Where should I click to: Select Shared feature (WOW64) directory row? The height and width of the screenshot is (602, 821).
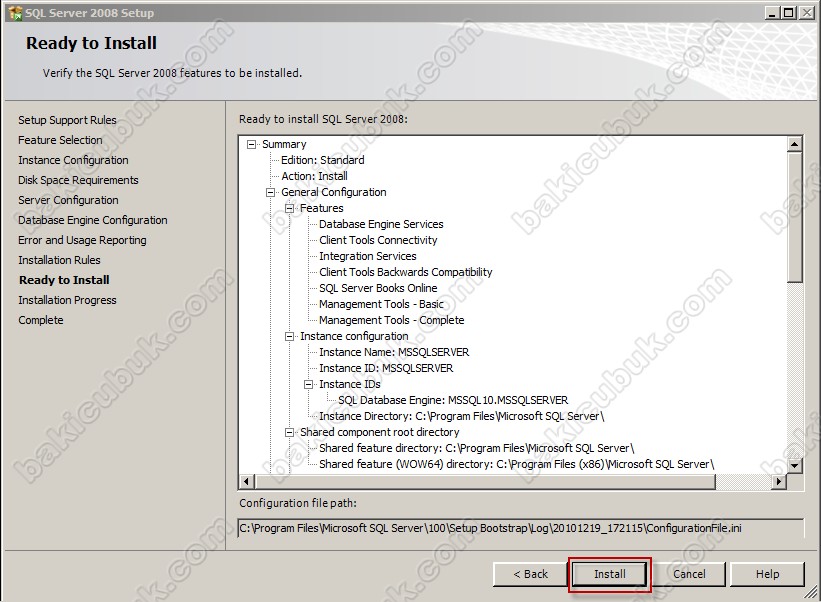coord(517,464)
